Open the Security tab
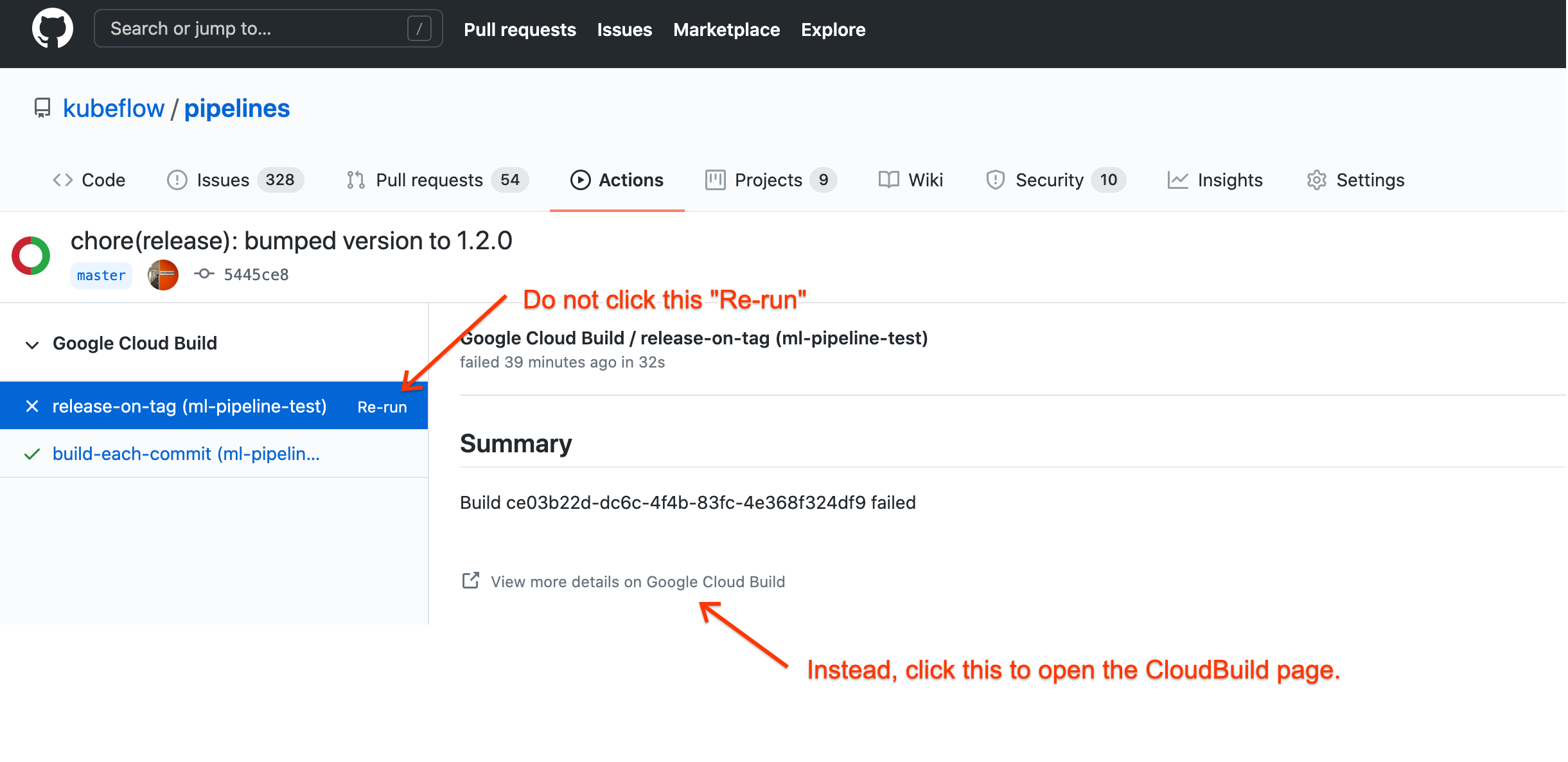 (x=1055, y=180)
